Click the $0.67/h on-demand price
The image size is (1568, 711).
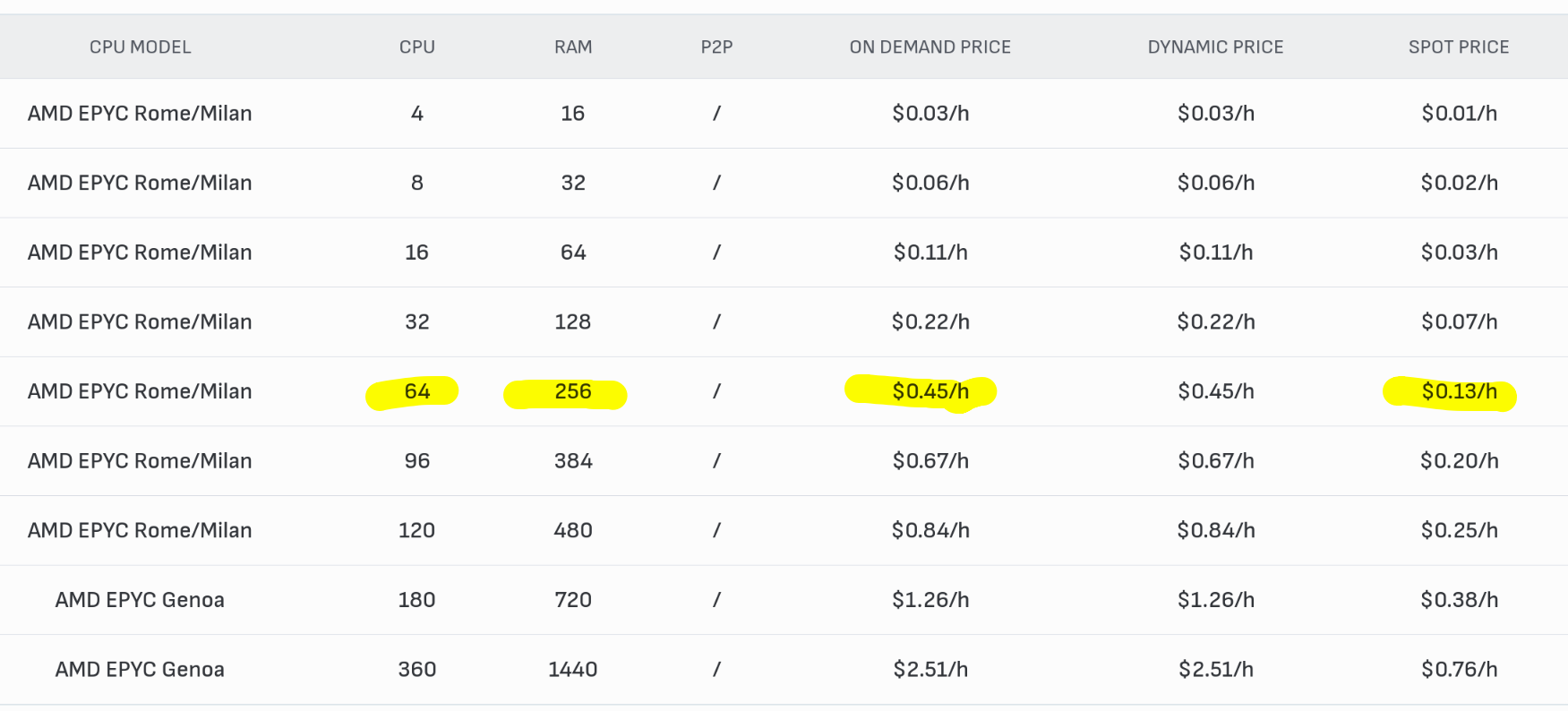point(930,461)
